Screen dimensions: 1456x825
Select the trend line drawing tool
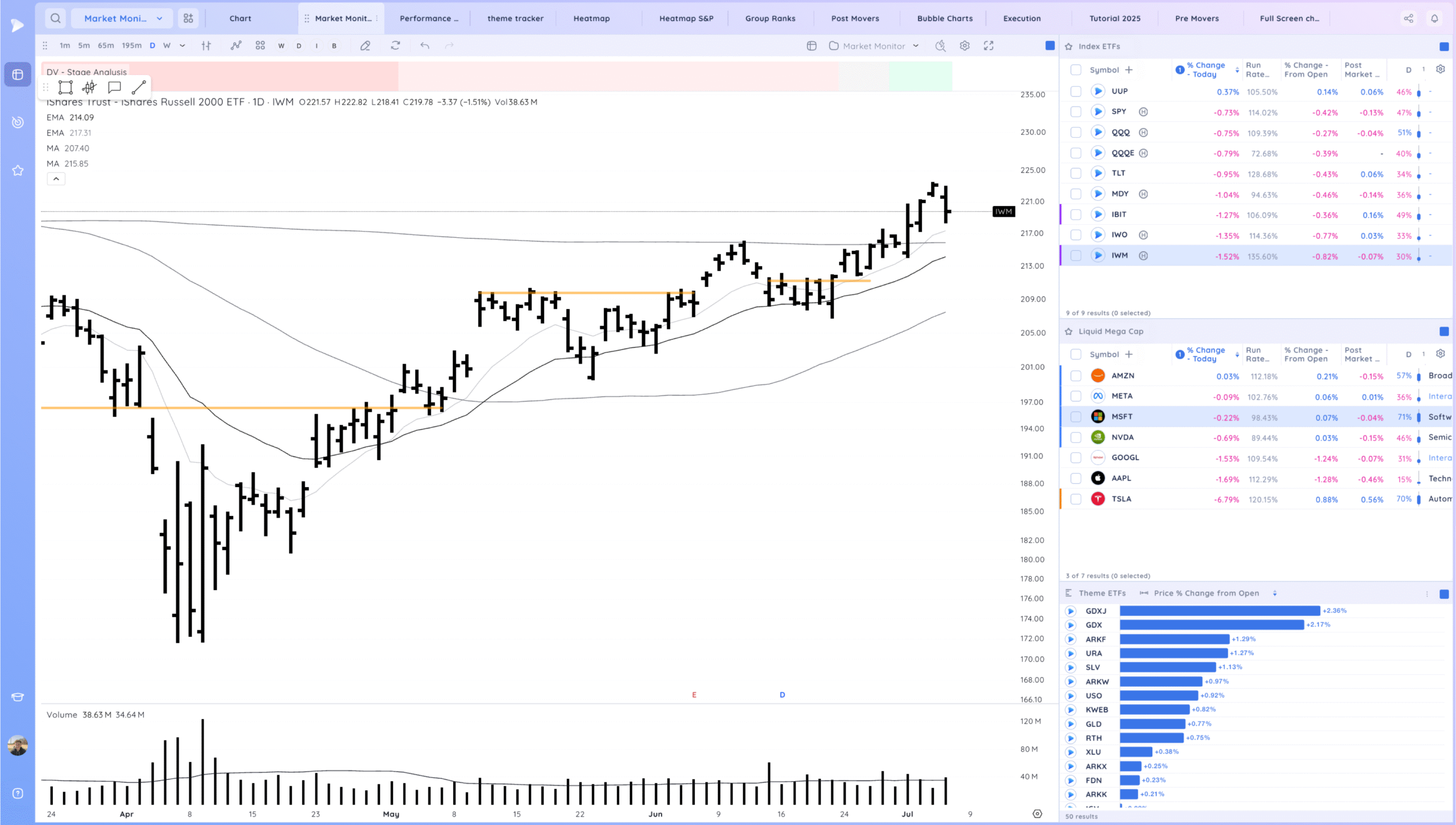139,87
